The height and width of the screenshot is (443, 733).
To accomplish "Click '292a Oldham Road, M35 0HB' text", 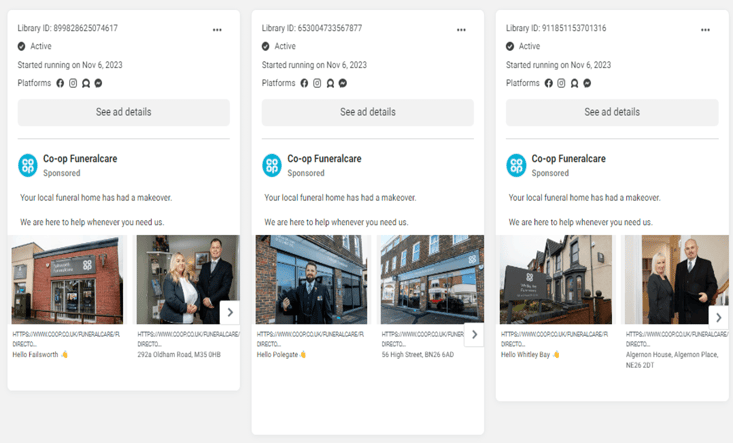I will pyautogui.click(x=179, y=355).
